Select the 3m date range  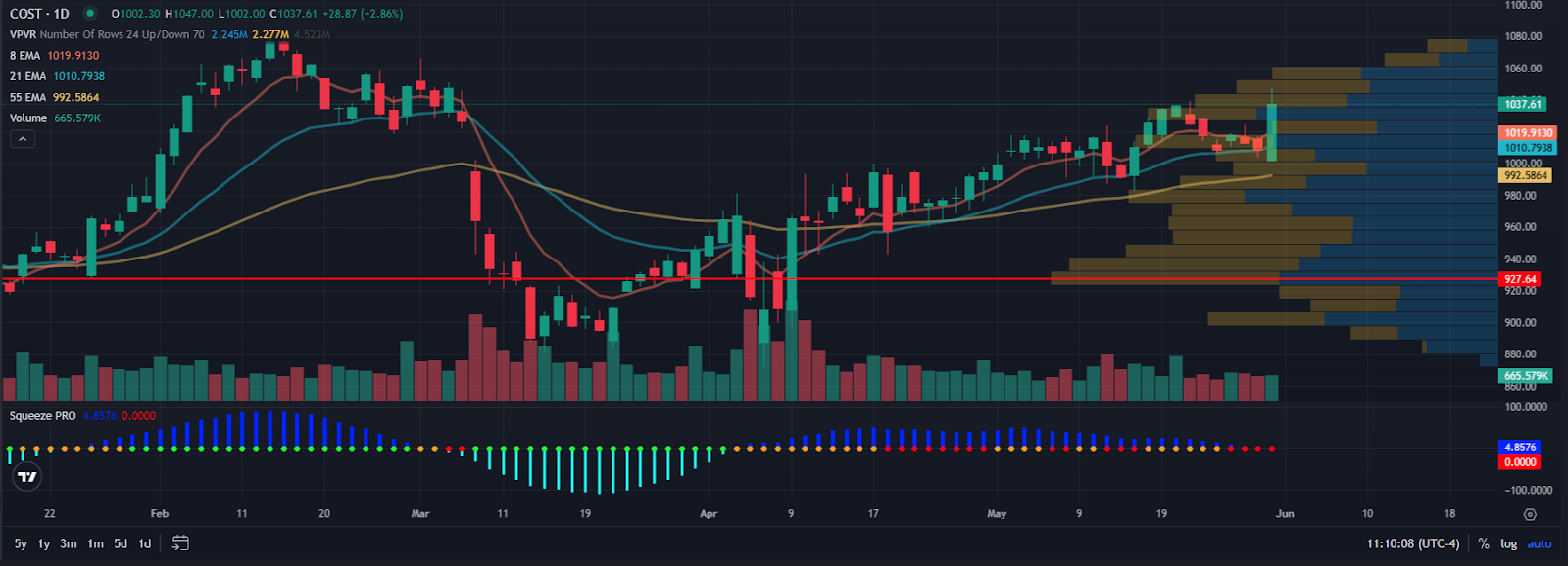pyautogui.click(x=69, y=543)
